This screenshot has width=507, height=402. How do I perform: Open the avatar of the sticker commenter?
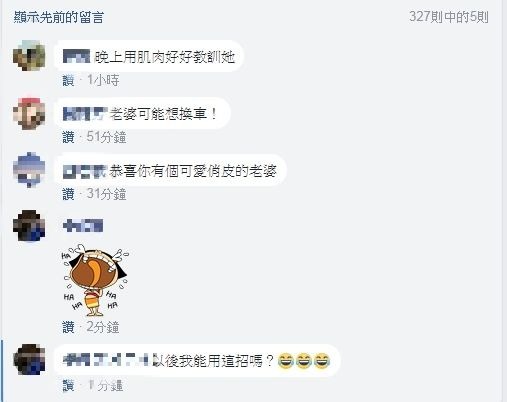[29, 226]
